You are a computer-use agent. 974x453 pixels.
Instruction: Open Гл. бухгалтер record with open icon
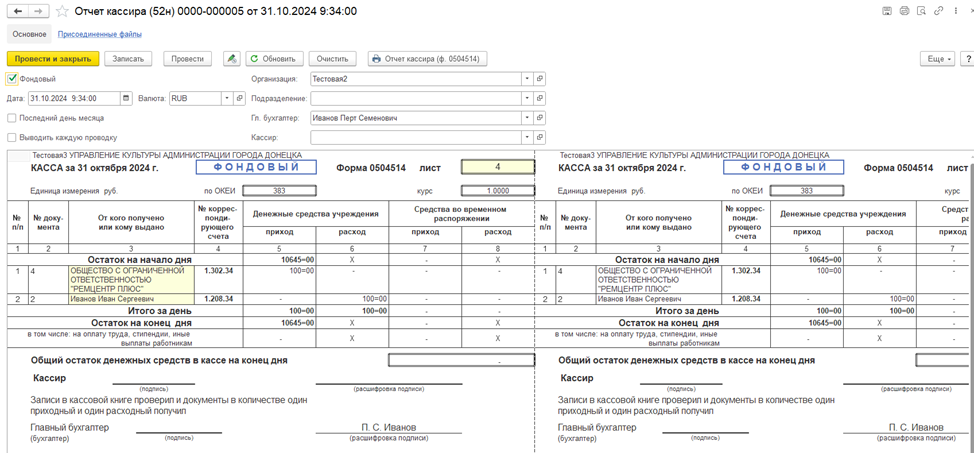point(540,117)
